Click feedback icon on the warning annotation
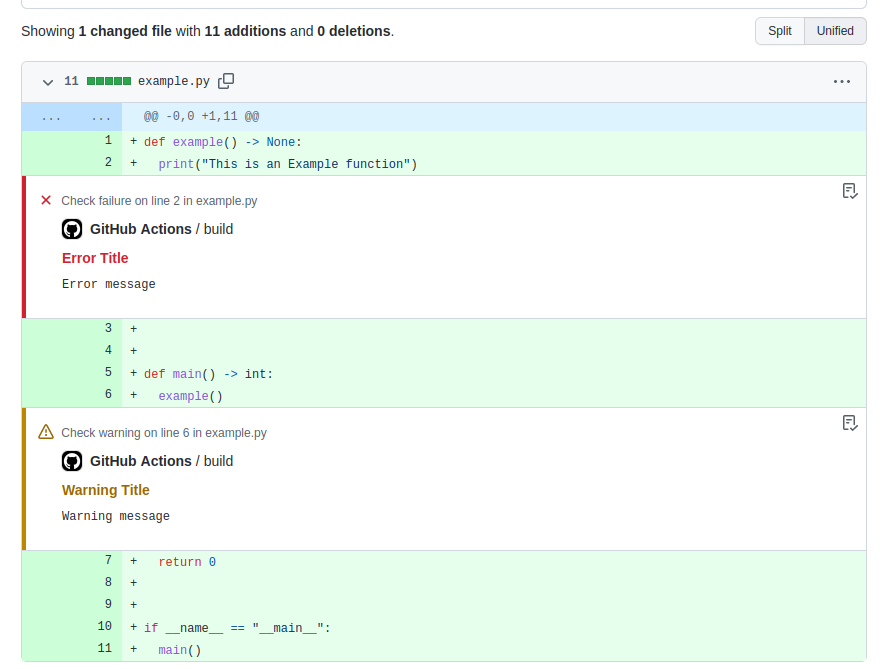Image resolution: width=888 pixels, height=669 pixels. click(x=849, y=423)
